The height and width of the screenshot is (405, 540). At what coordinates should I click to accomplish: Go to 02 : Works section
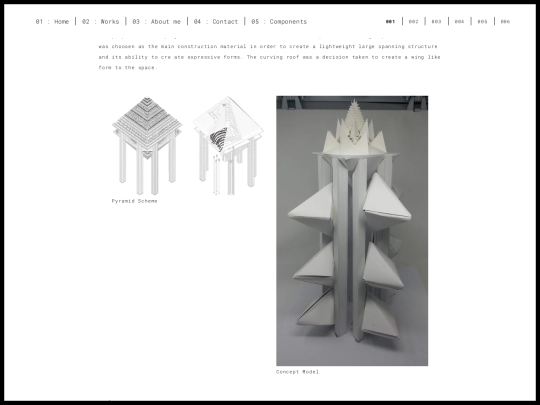point(101,22)
